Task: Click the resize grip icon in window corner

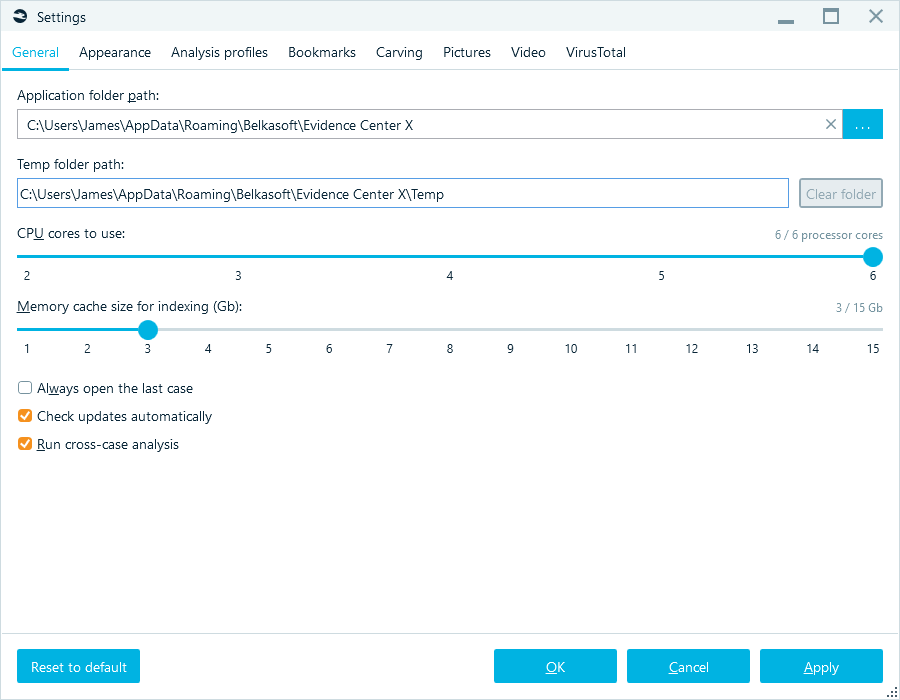Action: 893,693
